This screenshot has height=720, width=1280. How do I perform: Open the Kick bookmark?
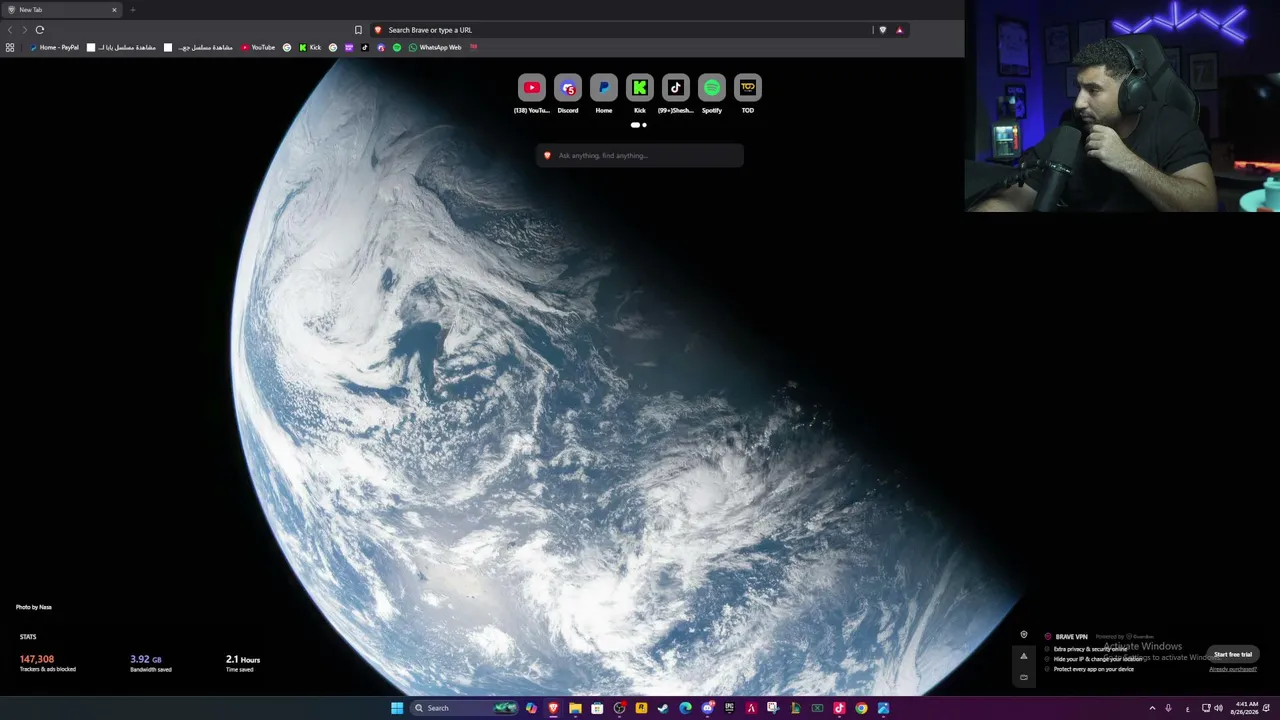coord(310,47)
